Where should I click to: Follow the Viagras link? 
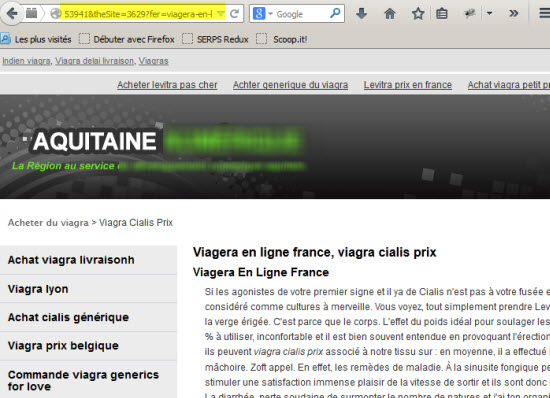tap(153, 61)
